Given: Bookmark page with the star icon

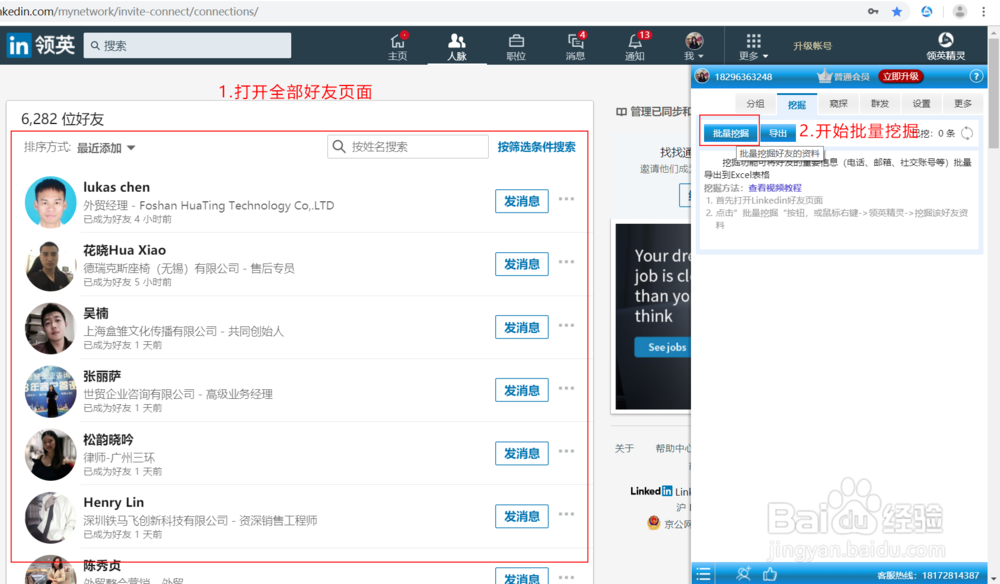Looking at the screenshot, I should pos(897,11).
